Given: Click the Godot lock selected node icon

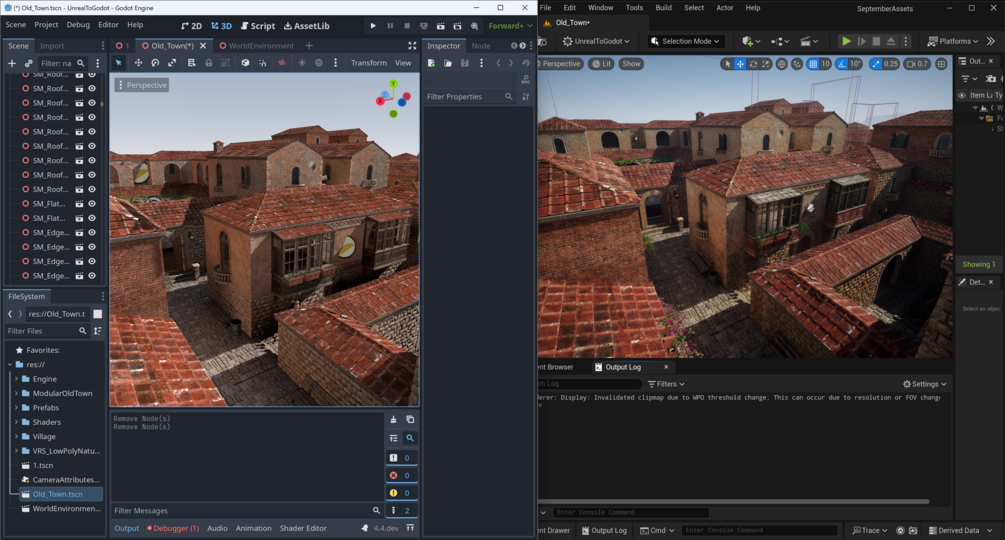Looking at the screenshot, I should coord(208,63).
